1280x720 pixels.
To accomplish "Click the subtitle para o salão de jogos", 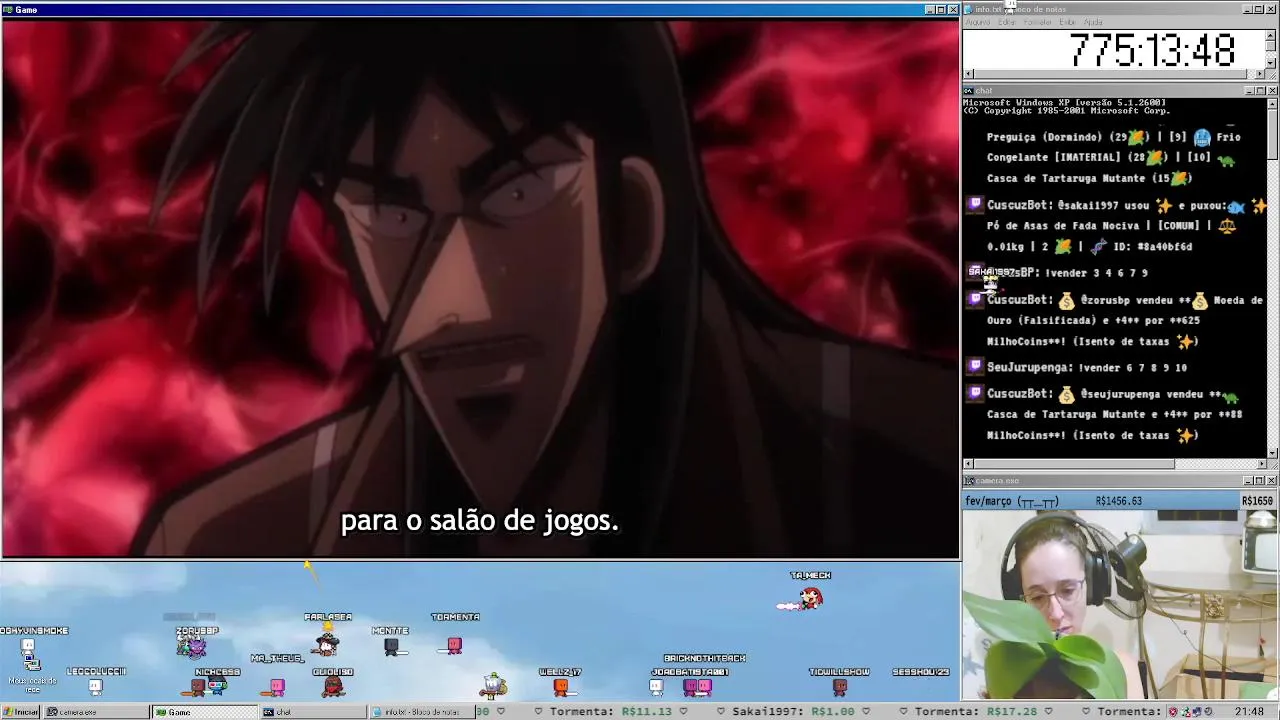I will click(x=480, y=521).
